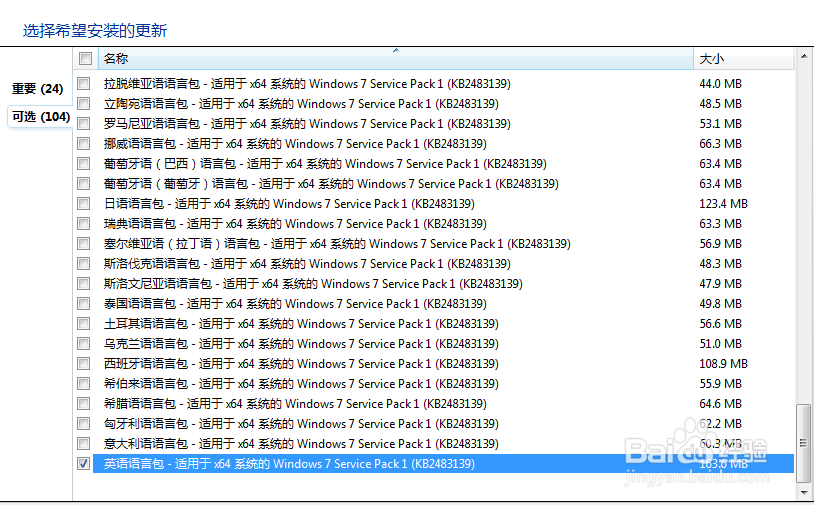814x505 pixels.
Task: Check the Spanish (西班牙语) language pack checkbox
Action: pyautogui.click(x=84, y=363)
